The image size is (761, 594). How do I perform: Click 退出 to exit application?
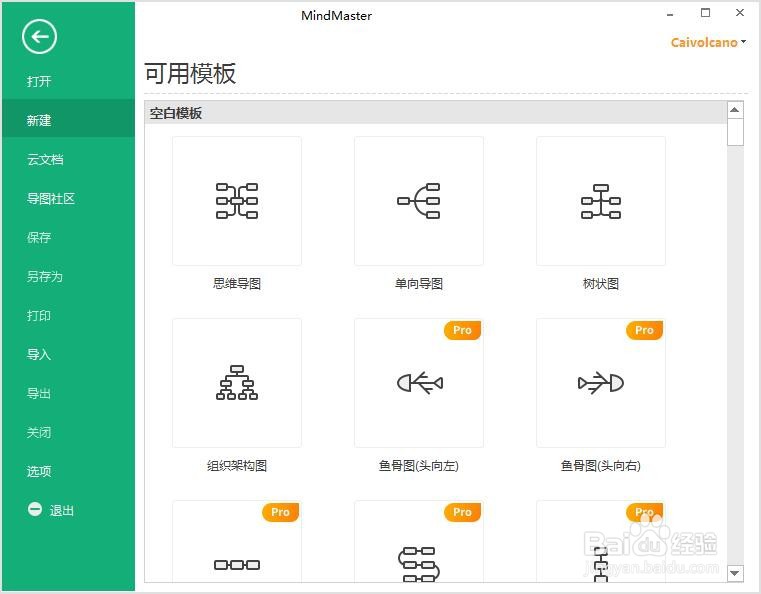[61, 511]
